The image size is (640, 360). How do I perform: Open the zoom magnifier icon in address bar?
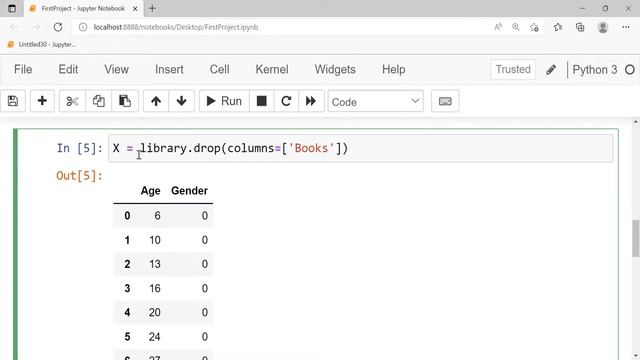[516, 27]
